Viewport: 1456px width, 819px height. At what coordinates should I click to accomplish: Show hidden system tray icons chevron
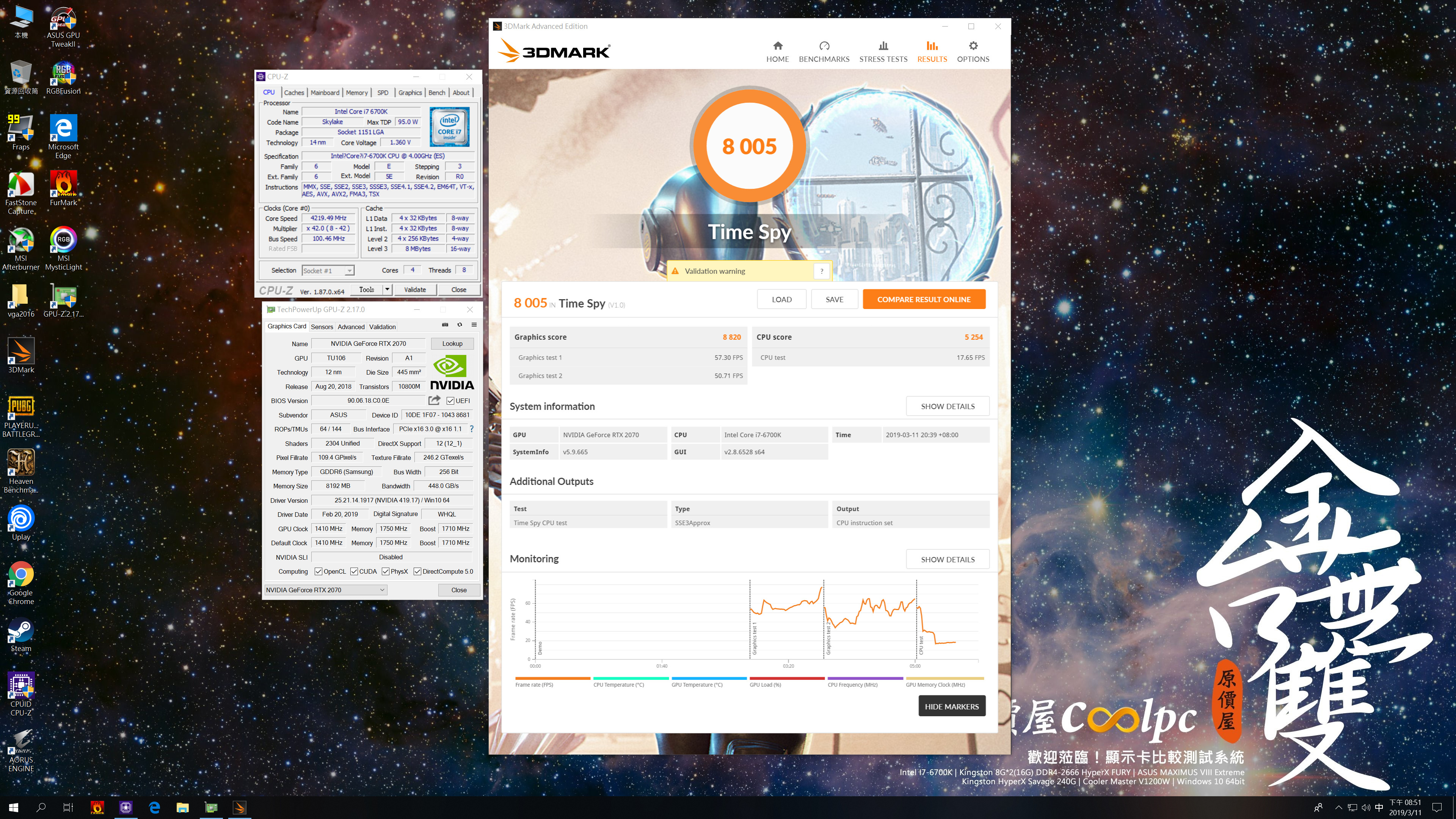point(1338,807)
